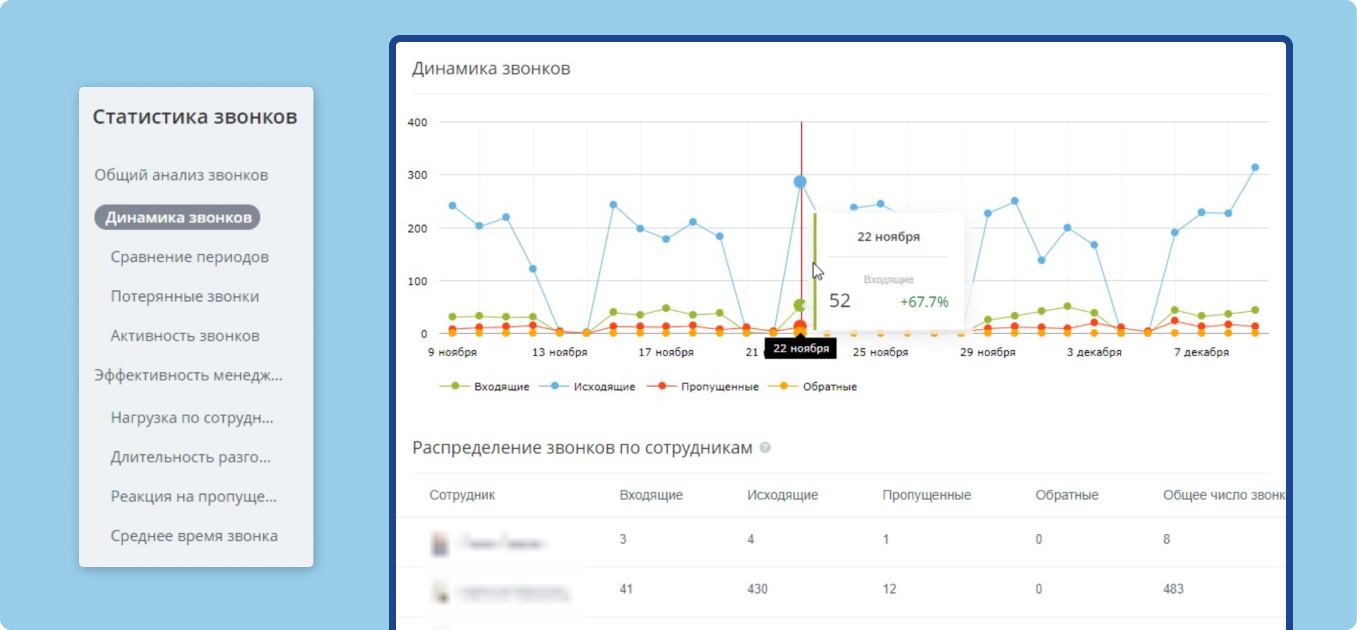
Task: Click the second employee's avatar in the table
Action: tap(440, 589)
